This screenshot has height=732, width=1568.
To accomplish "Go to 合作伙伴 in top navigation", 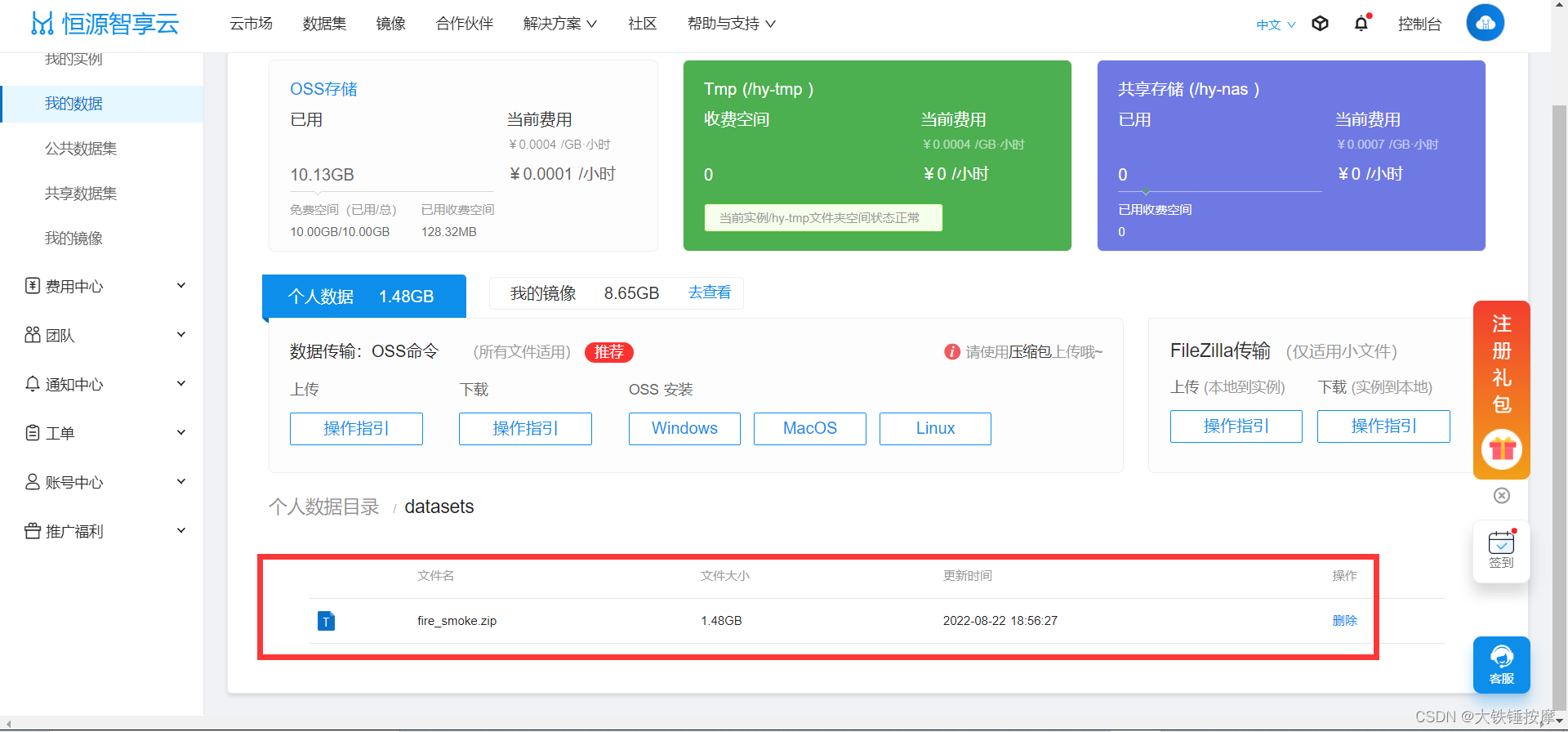I will 465,24.
